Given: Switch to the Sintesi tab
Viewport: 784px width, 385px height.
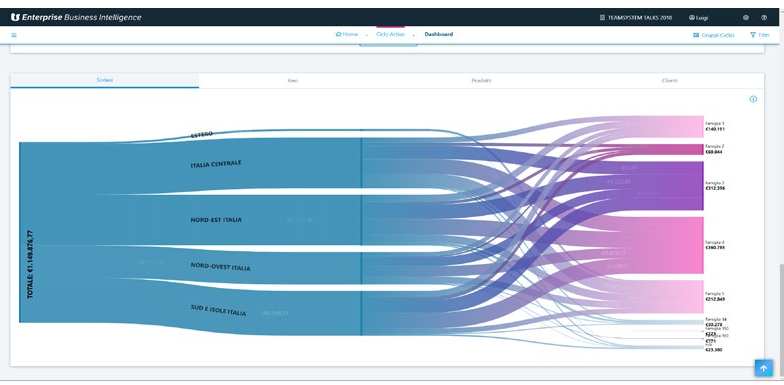Looking at the screenshot, I should click(104, 80).
